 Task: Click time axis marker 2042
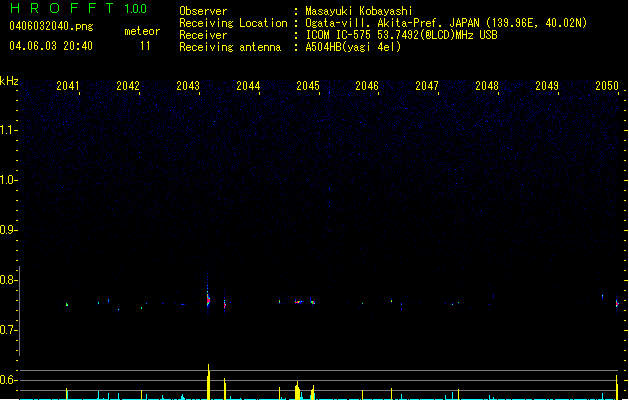coord(128,86)
